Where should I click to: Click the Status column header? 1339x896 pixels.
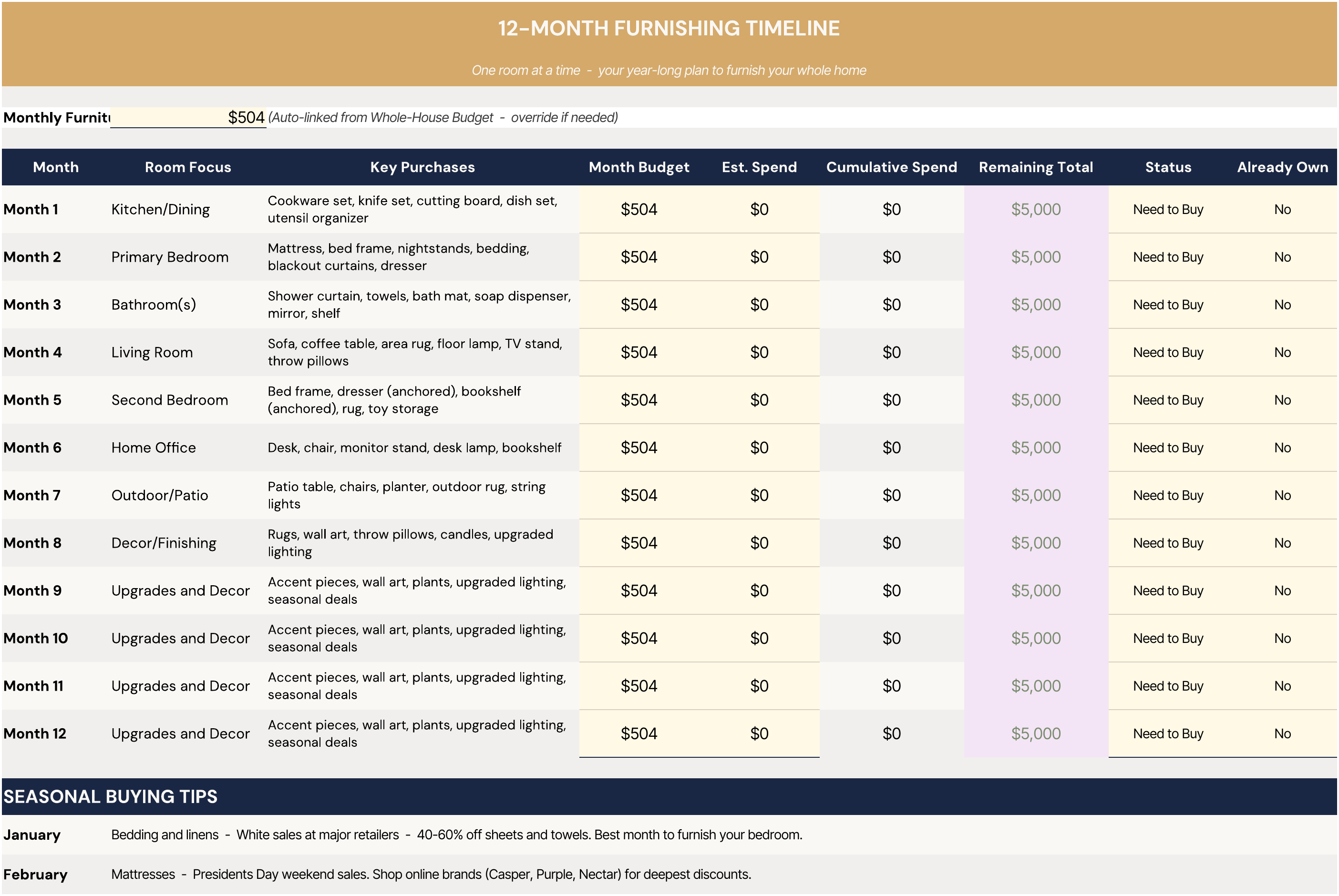pos(1168,167)
